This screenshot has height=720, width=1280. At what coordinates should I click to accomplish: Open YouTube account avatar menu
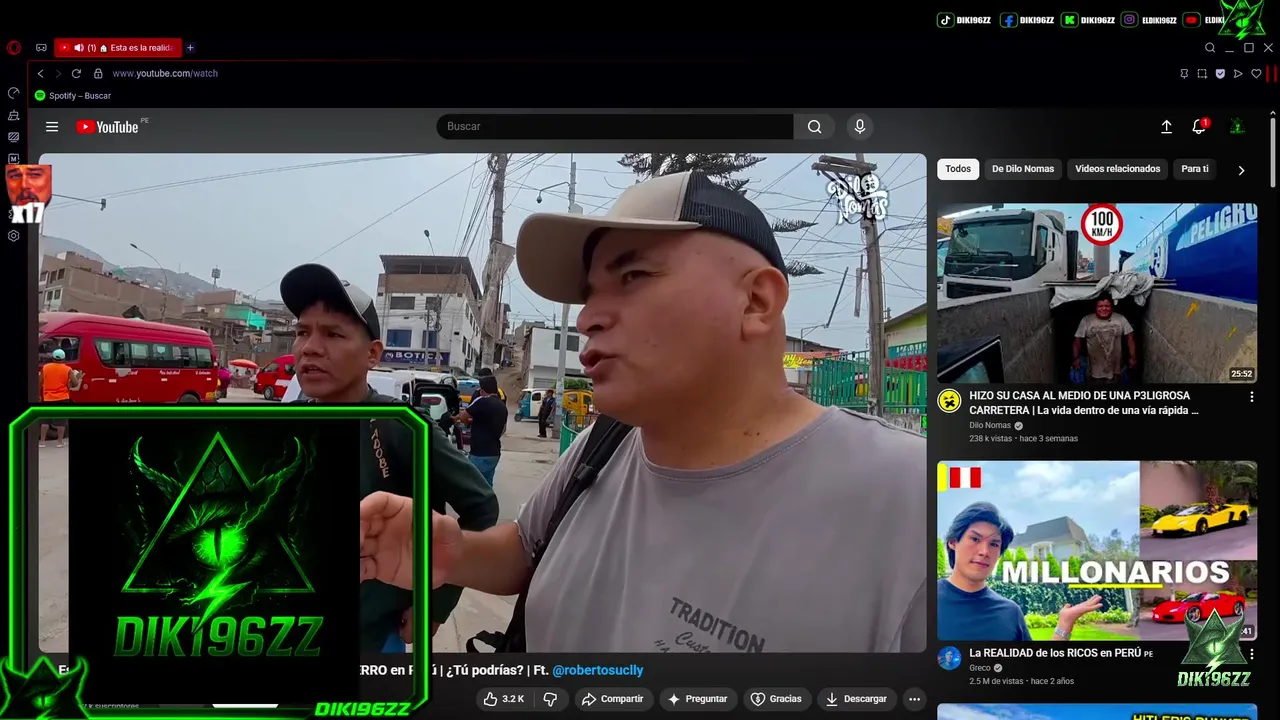[1237, 126]
